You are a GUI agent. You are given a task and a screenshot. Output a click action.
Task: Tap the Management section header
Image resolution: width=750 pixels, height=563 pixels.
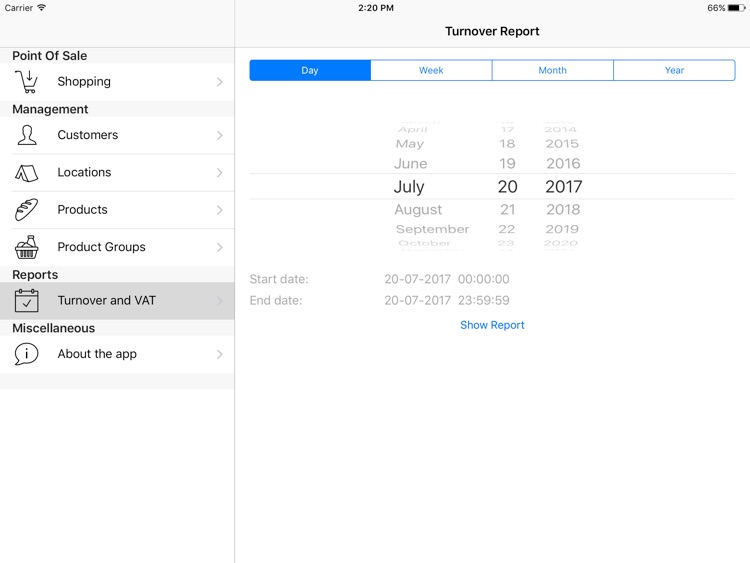coord(50,109)
